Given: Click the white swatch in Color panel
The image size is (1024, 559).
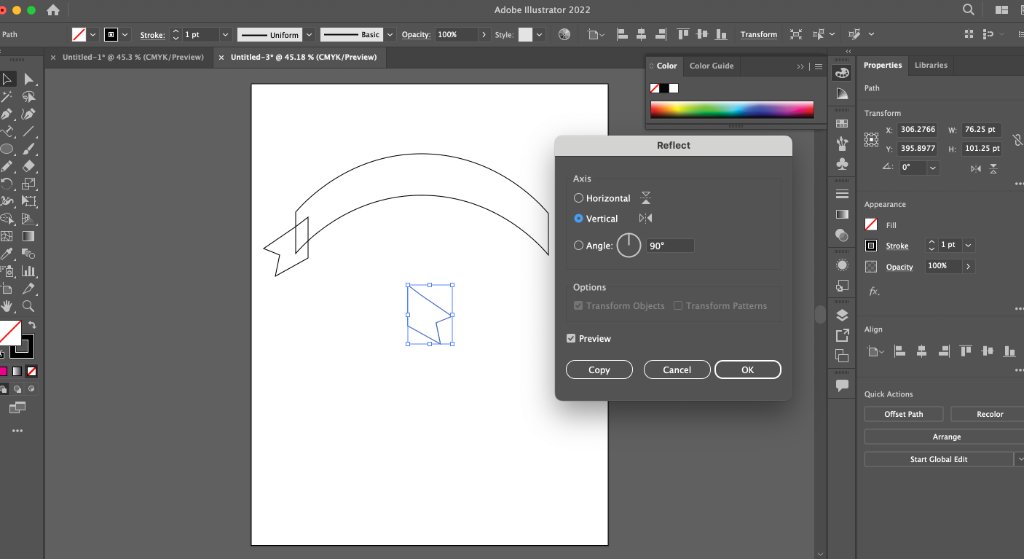Looking at the screenshot, I should pos(674,88).
